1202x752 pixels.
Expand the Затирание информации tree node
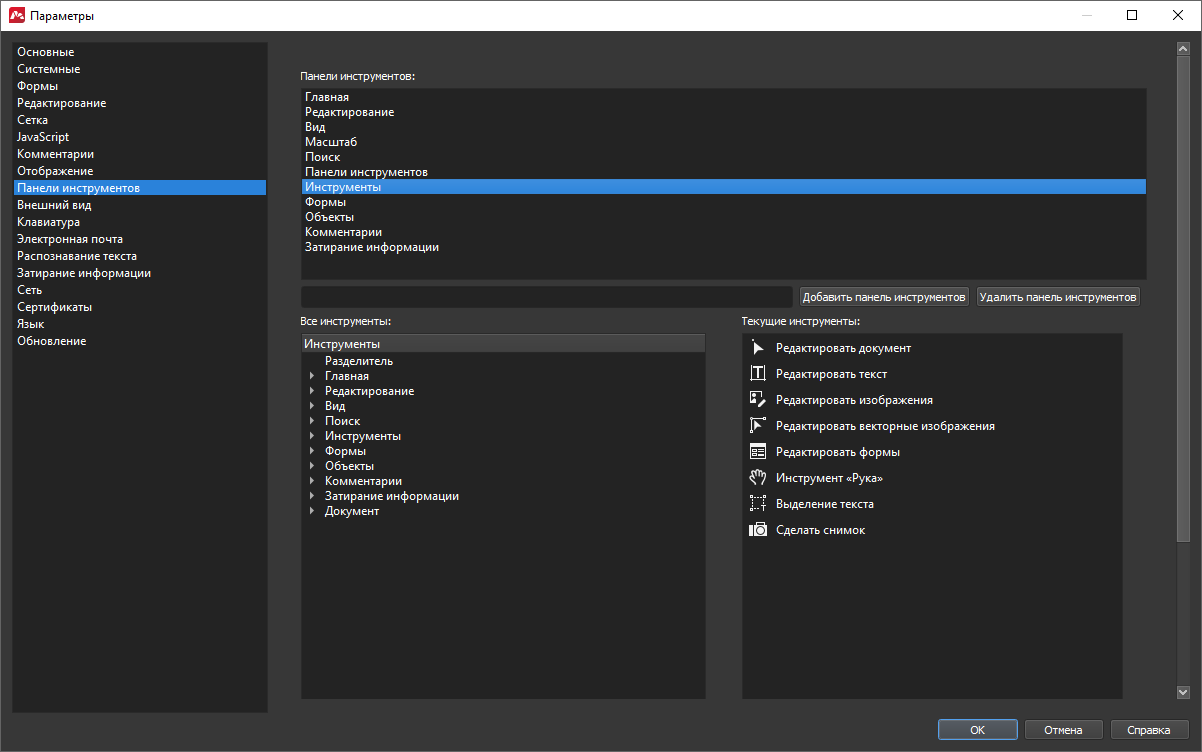[x=312, y=496]
